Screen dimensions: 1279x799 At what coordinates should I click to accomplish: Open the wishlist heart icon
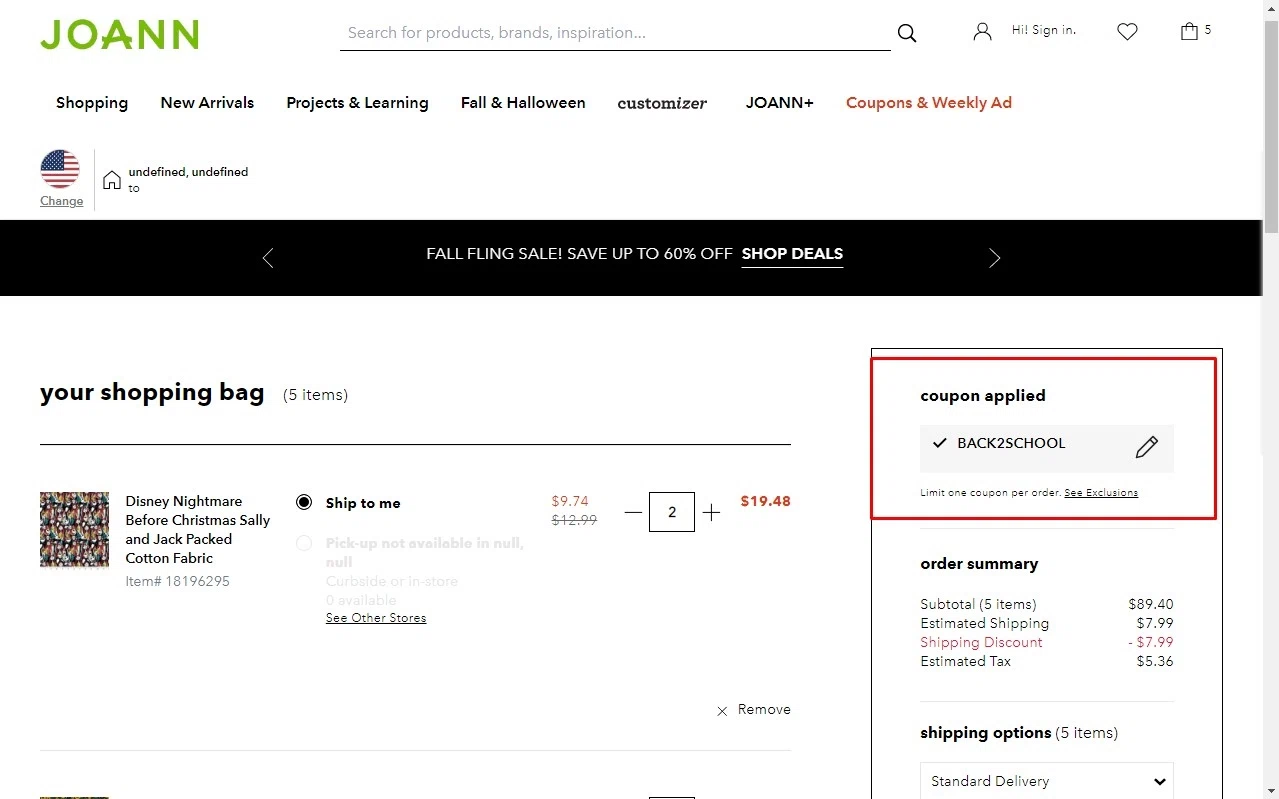pos(1127,32)
